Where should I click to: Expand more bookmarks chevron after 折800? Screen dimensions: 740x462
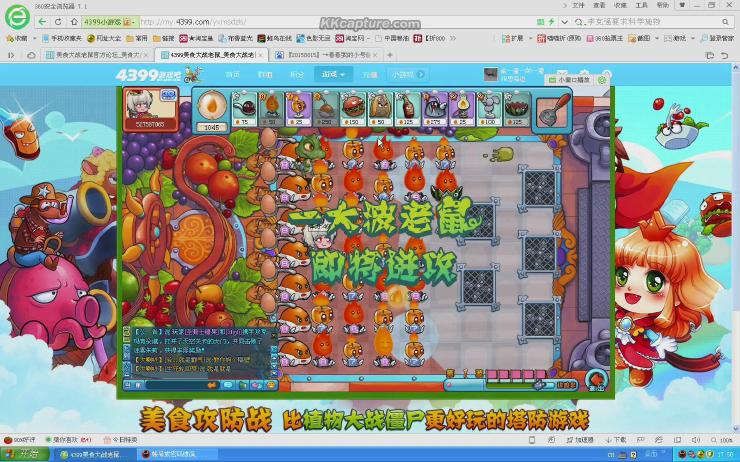pyautogui.click(x=453, y=38)
